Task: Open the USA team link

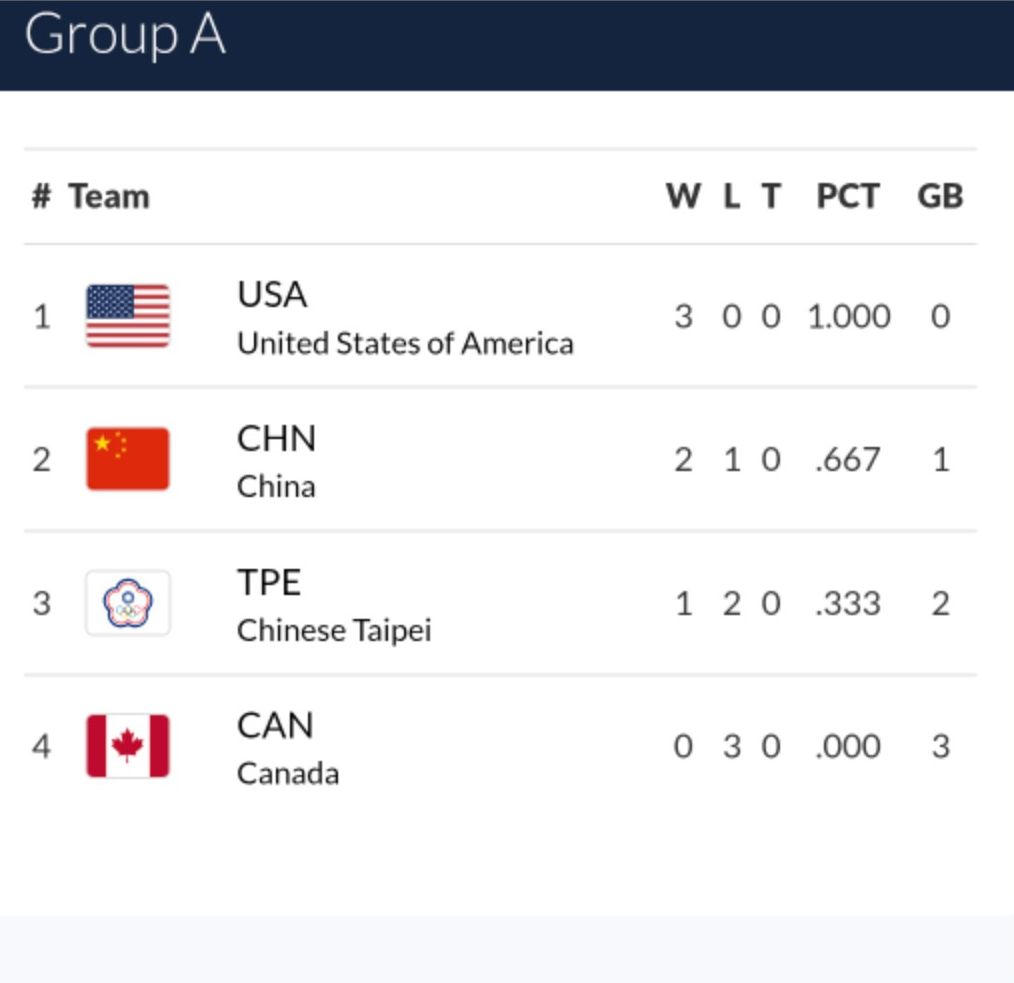Action: [x=272, y=295]
